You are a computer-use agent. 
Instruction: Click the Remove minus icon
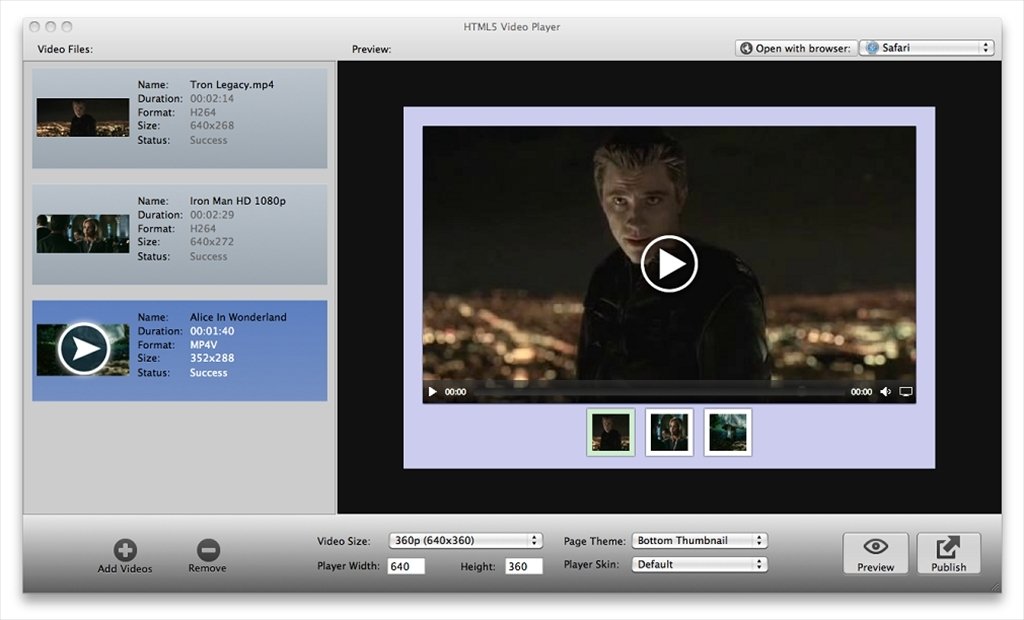click(207, 550)
